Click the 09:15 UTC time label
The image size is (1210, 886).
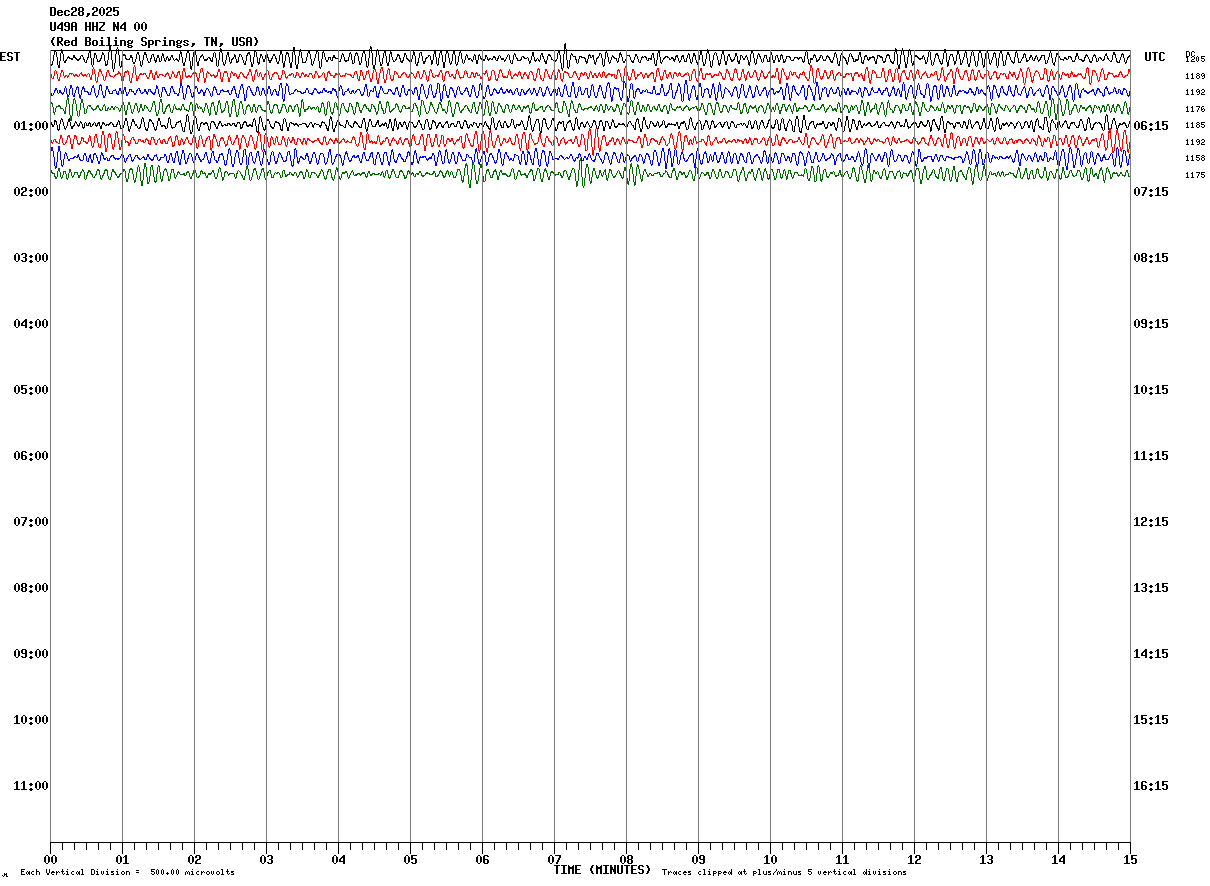pos(1151,324)
